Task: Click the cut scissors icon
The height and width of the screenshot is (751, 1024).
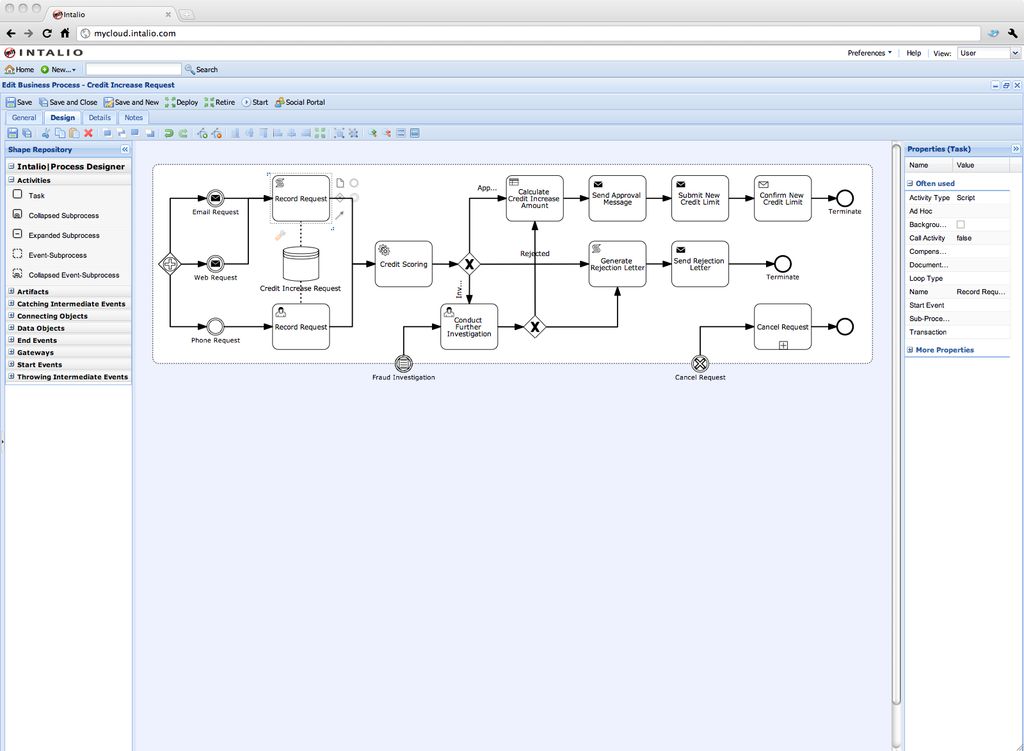Action: [x=46, y=133]
